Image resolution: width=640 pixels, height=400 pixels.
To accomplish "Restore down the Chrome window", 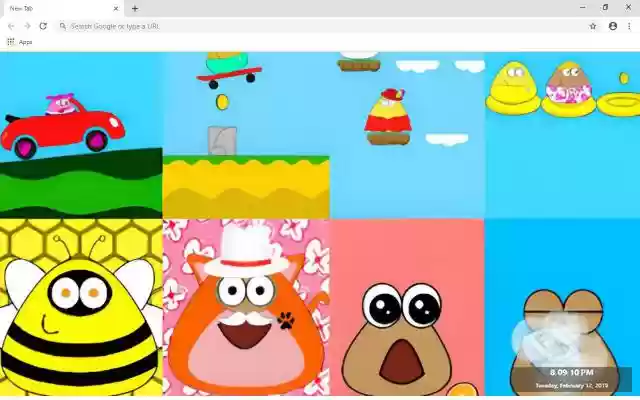I will (x=605, y=7).
